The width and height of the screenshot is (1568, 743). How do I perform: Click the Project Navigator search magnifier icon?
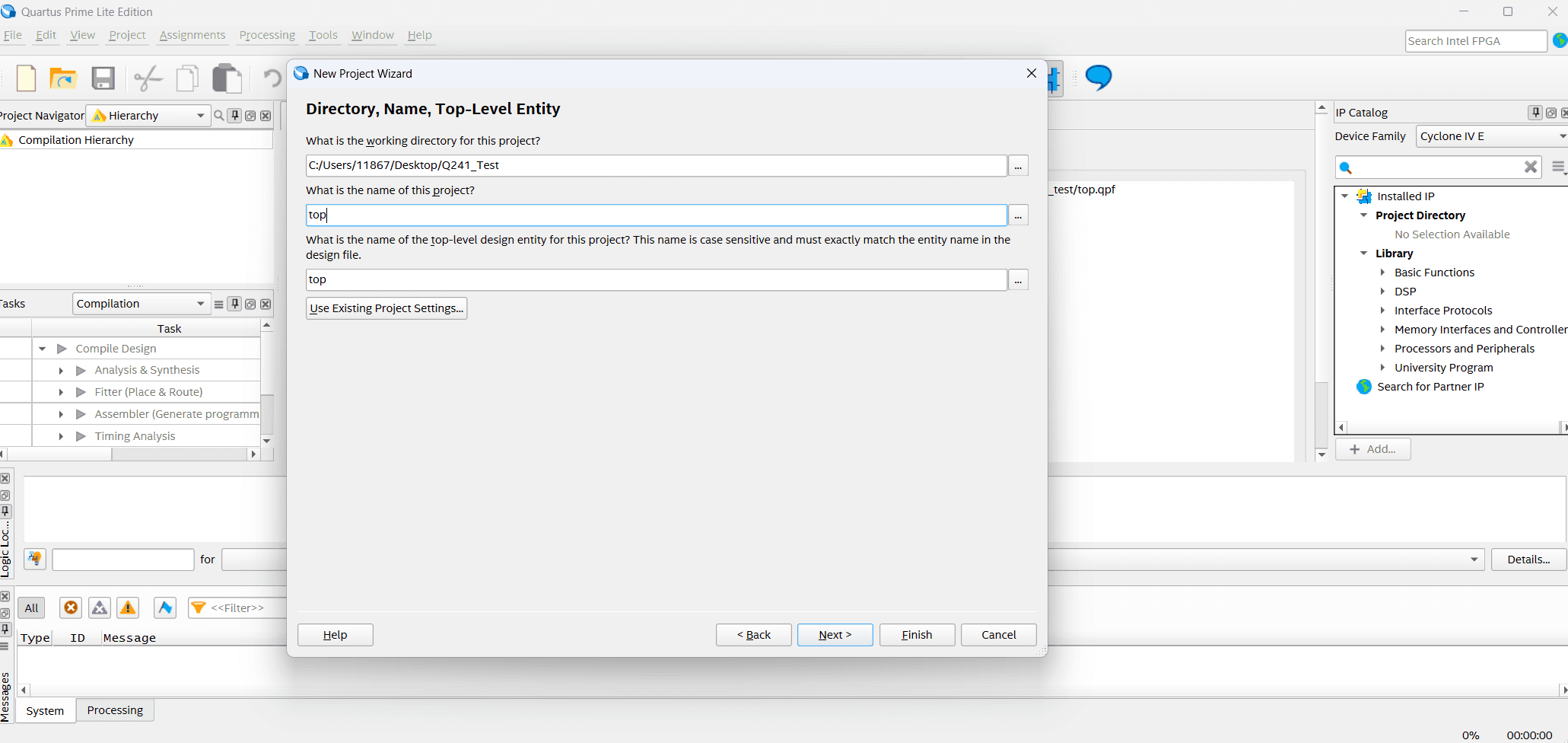pyautogui.click(x=219, y=116)
